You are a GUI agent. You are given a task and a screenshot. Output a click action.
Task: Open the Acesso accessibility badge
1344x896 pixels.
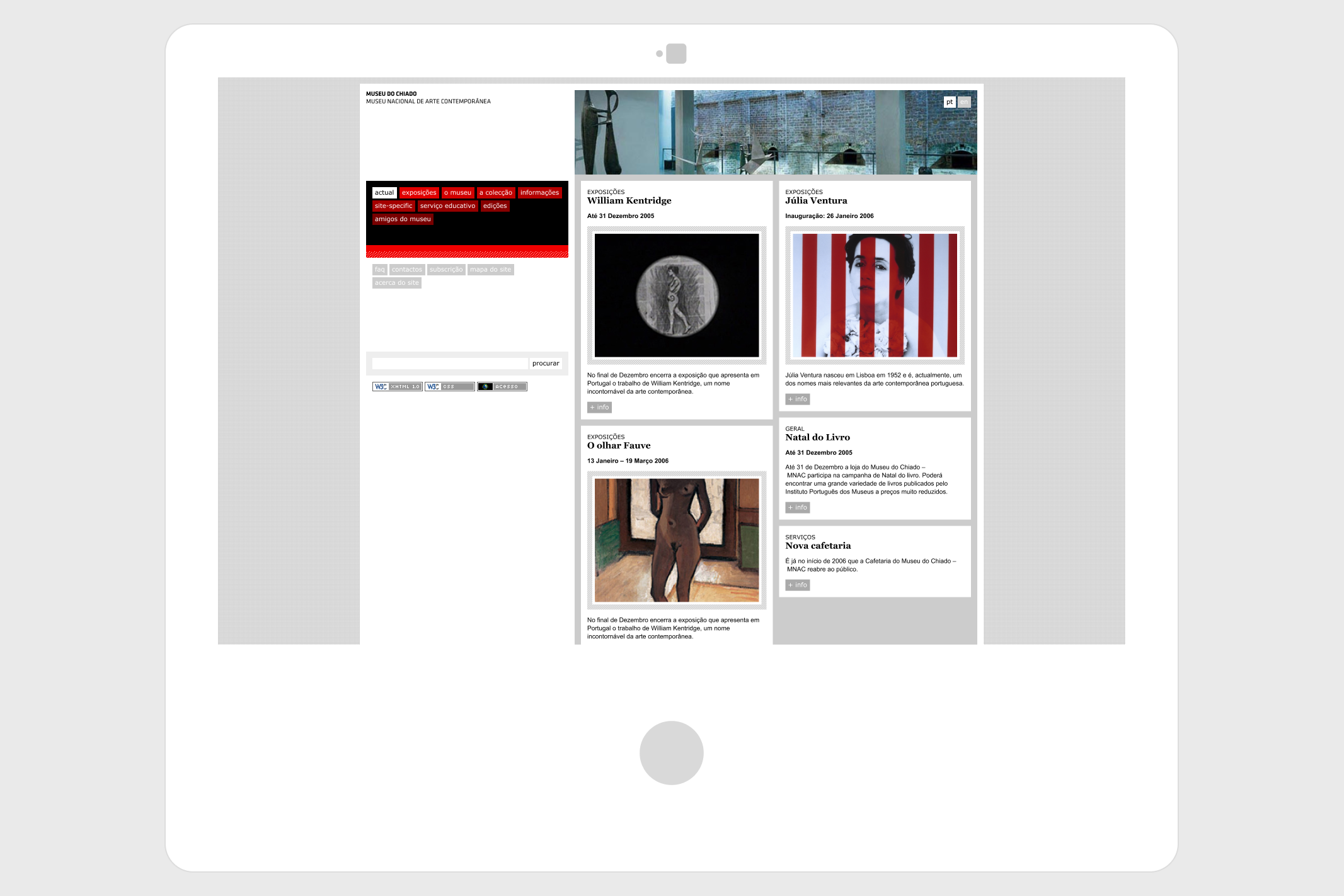coord(502,386)
